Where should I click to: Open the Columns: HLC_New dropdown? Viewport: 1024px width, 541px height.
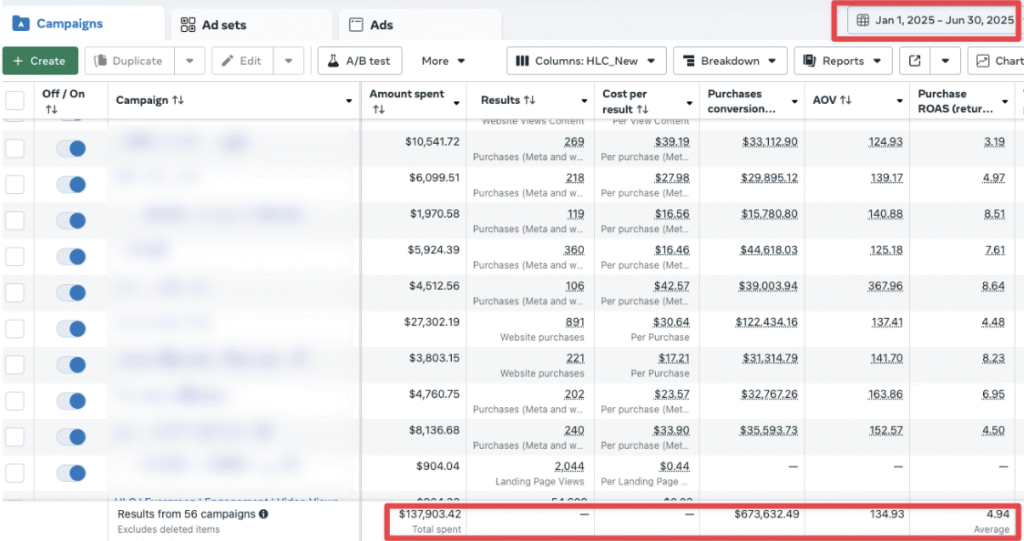(586, 61)
